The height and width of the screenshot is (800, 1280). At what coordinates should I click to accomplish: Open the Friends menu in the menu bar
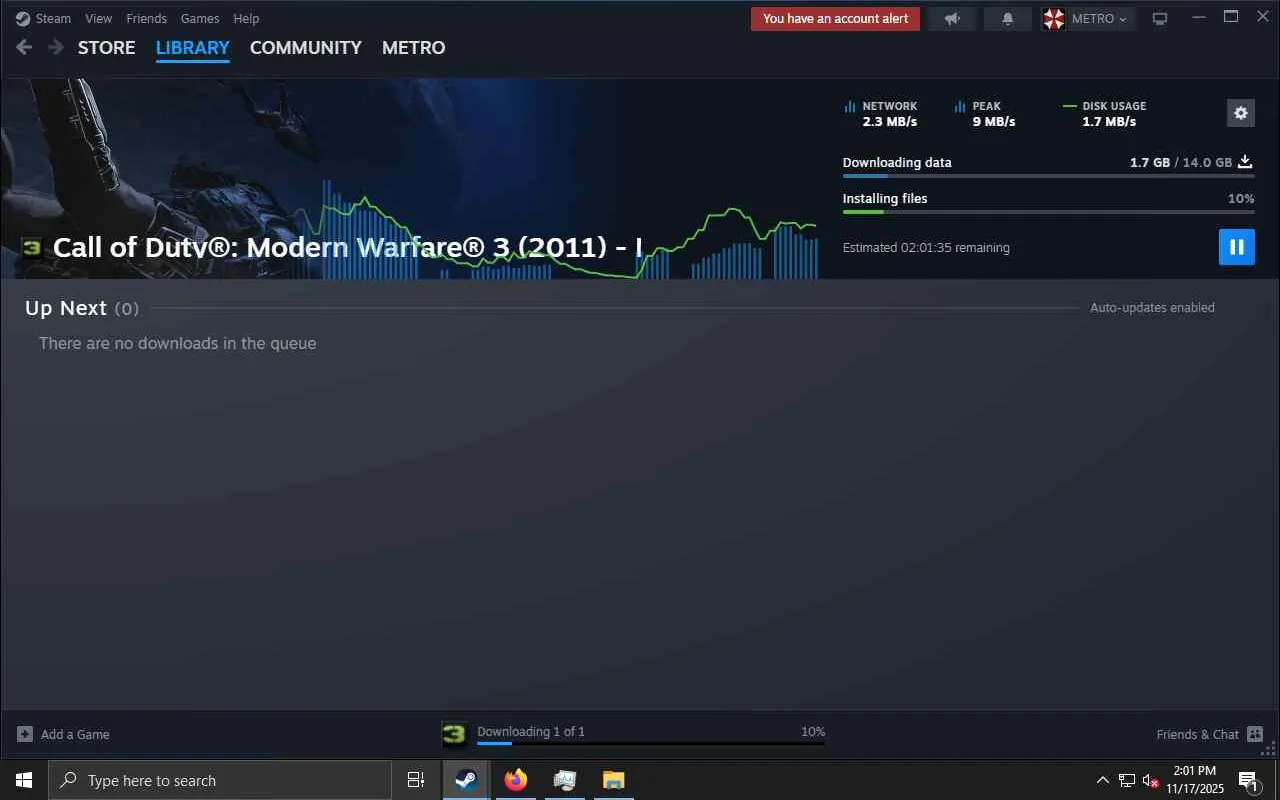tap(146, 18)
